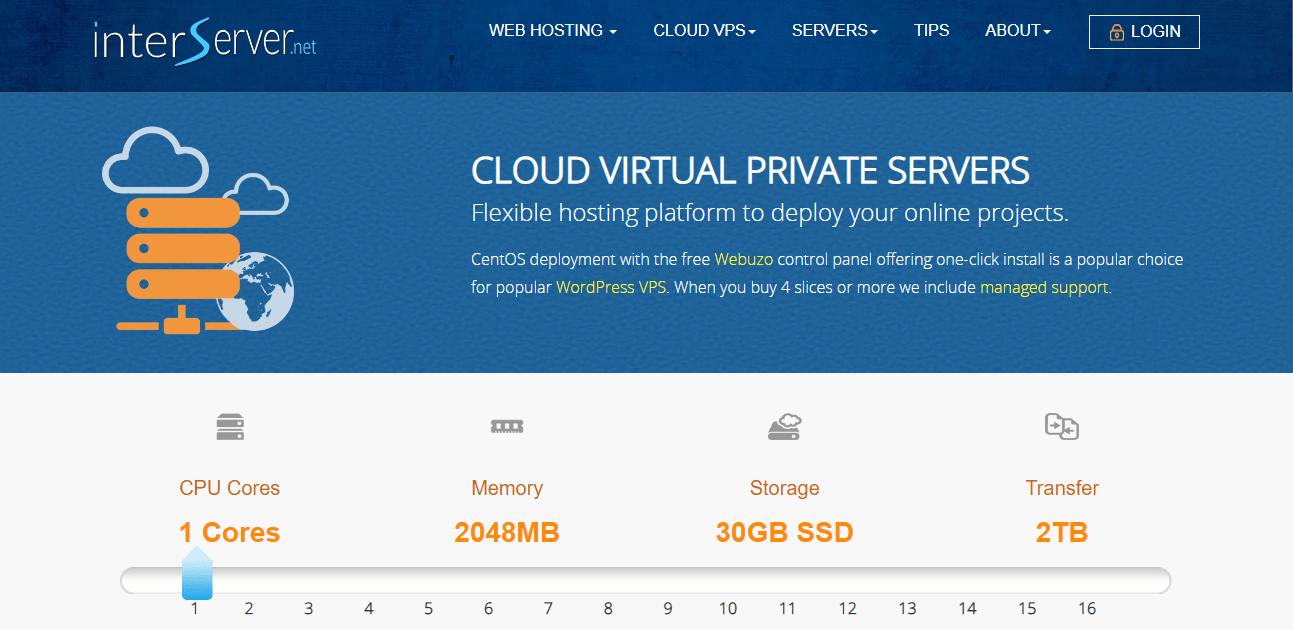Select slice 5 on the slider scale
The width and height of the screenshot is (1293, 630).
pyautogui.click(x=429, y=608)
